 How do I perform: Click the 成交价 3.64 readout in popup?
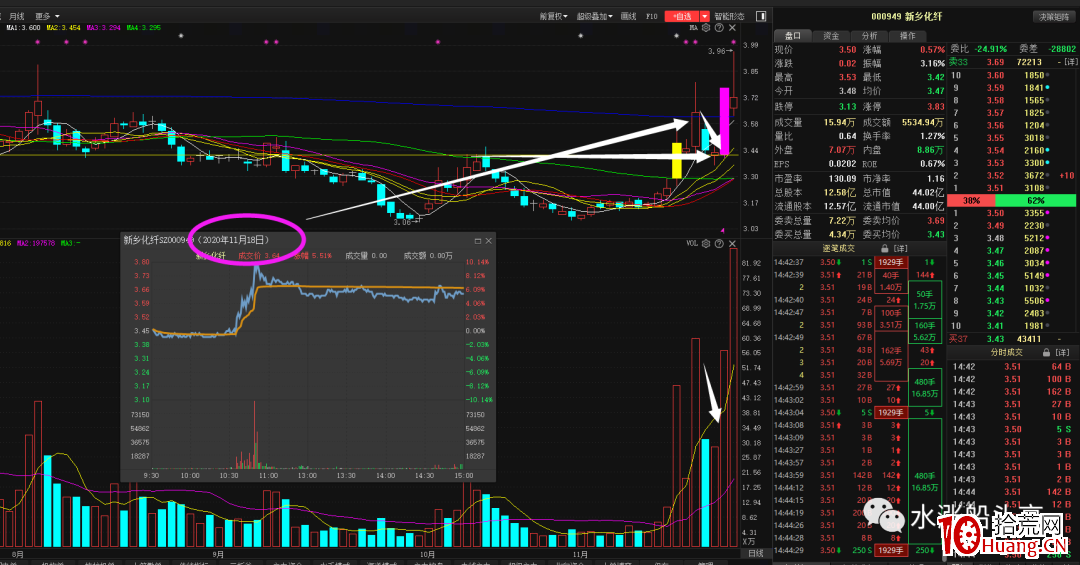(259, 256)
